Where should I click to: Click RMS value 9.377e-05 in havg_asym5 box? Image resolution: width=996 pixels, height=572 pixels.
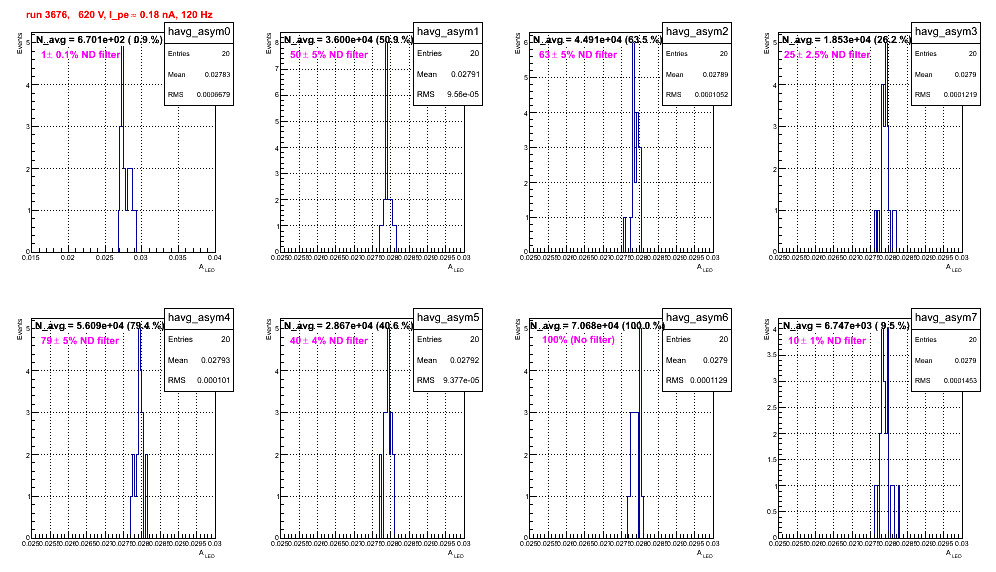point(461,380)
